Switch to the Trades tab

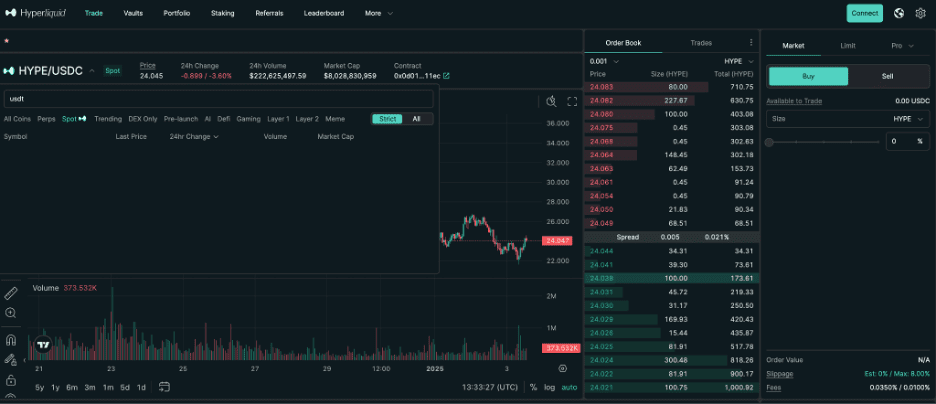click(x=701, y=43)
